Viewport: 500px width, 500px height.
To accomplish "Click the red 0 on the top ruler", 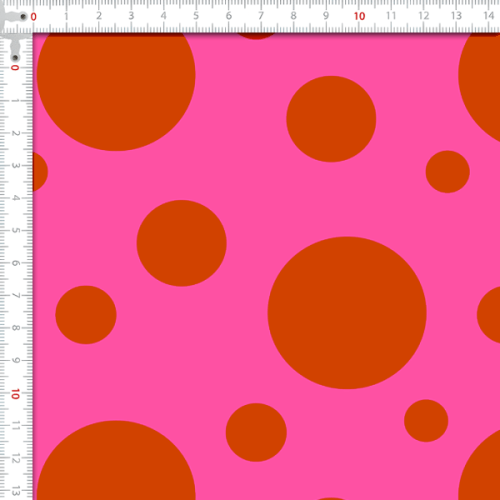I will pos(33,17).
